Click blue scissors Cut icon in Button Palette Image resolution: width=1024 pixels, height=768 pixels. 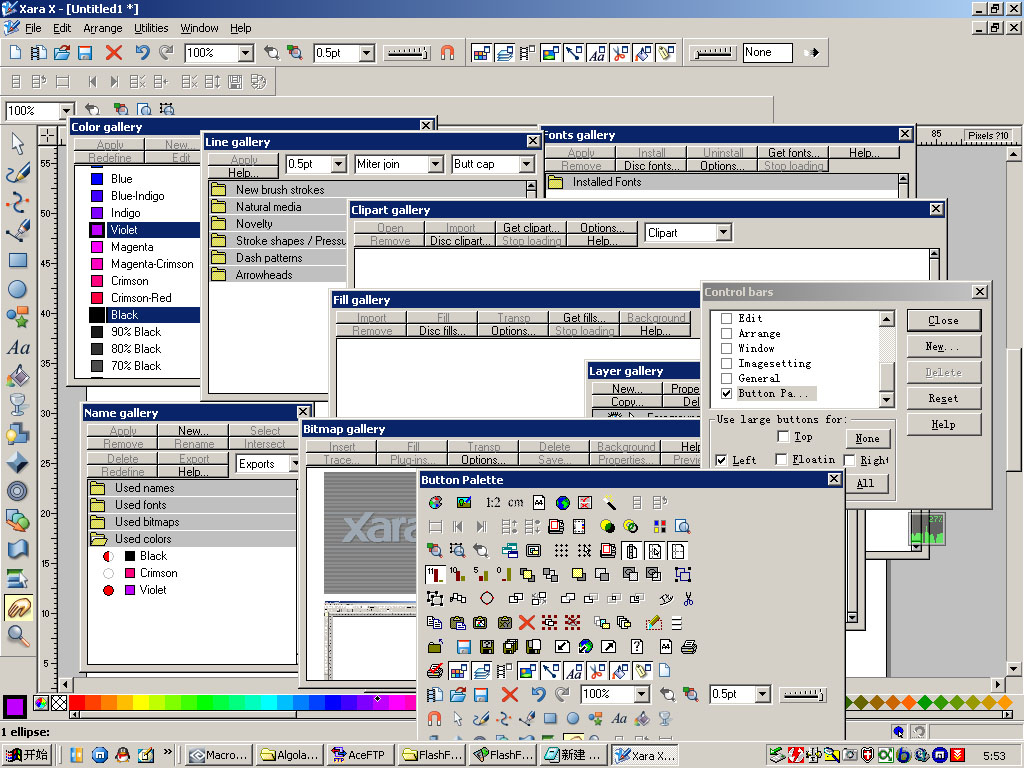point(688,598)
